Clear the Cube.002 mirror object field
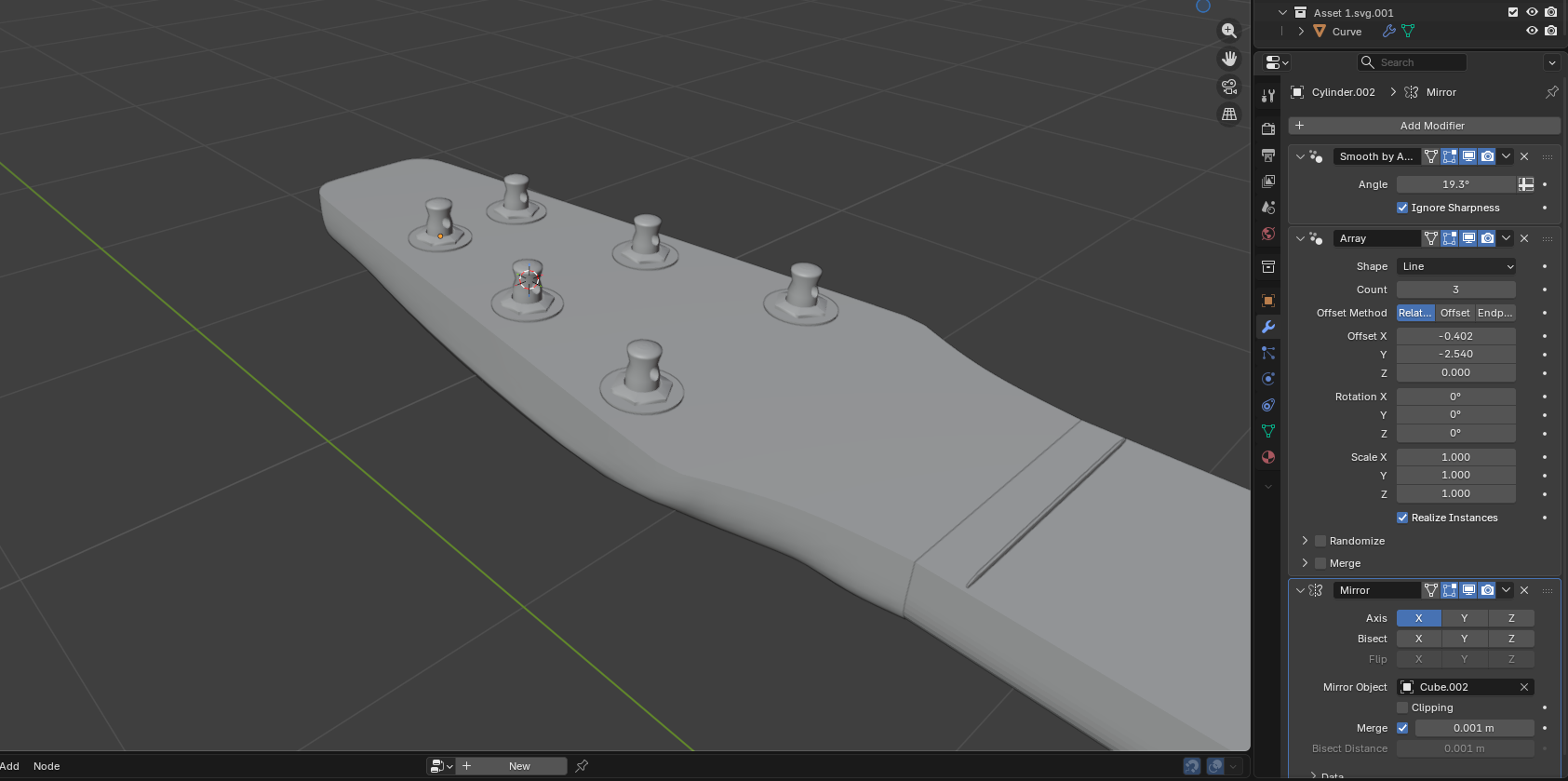This screenshot has width=1568, height=781. (1524, 687)
